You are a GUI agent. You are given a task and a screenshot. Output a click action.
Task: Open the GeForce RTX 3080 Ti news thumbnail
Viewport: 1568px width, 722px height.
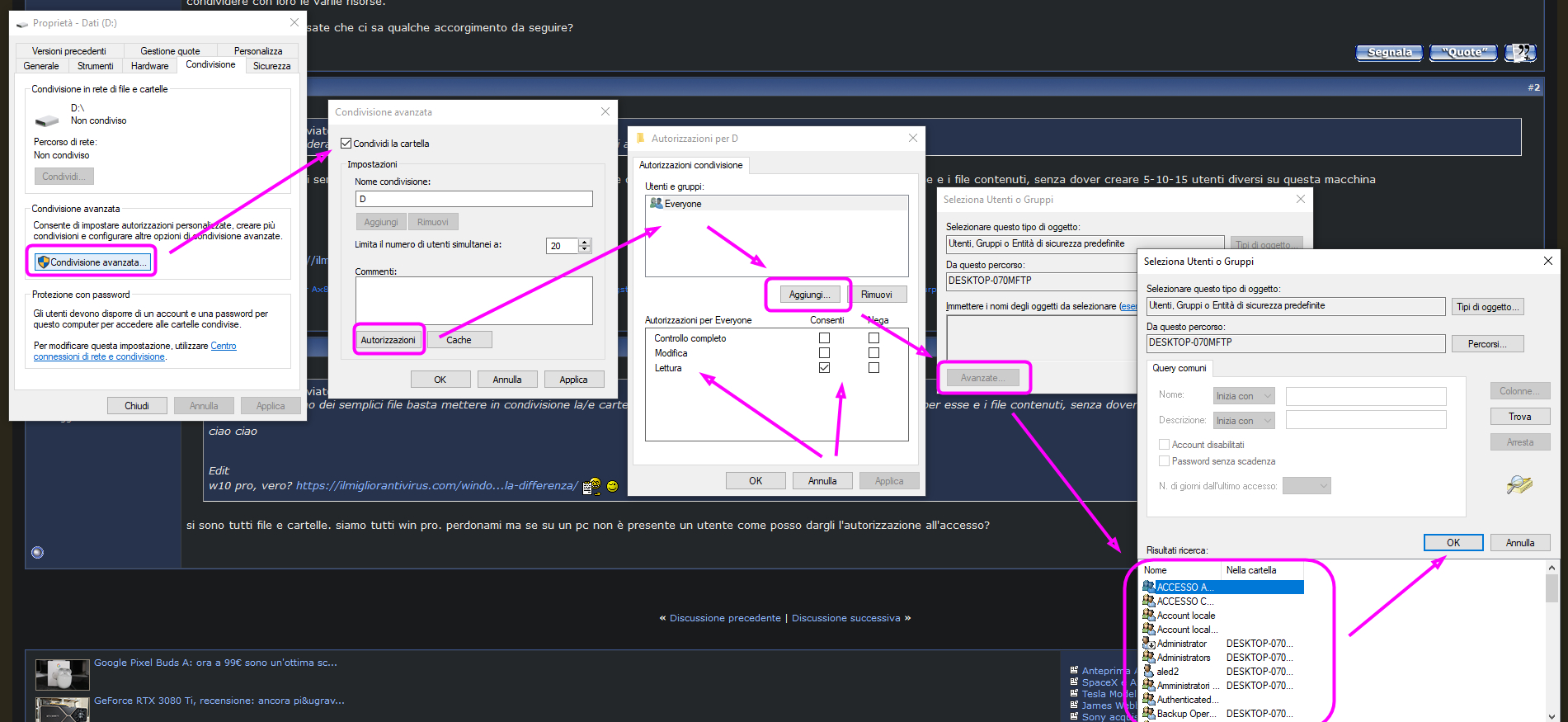point(63,710)
